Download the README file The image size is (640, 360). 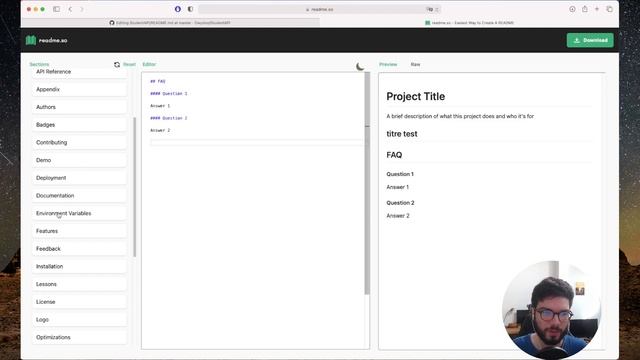[590, 40]
